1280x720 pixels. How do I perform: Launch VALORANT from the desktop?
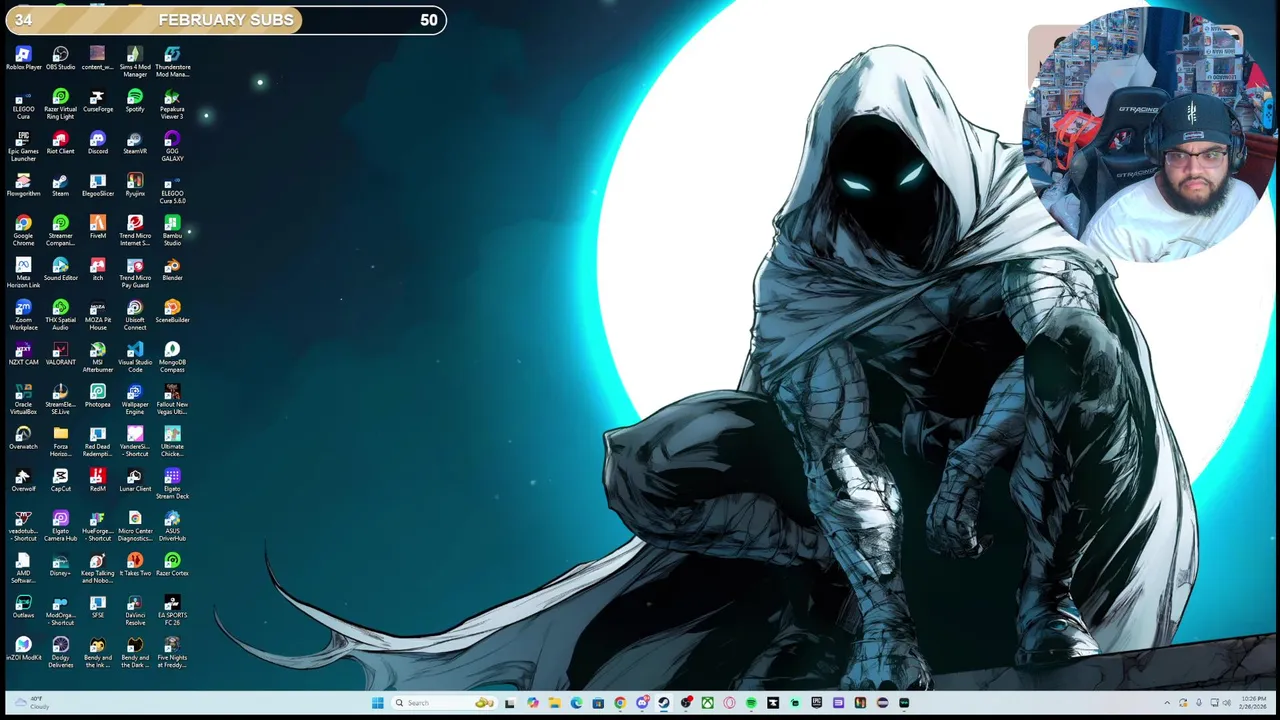tap(60, 353)
